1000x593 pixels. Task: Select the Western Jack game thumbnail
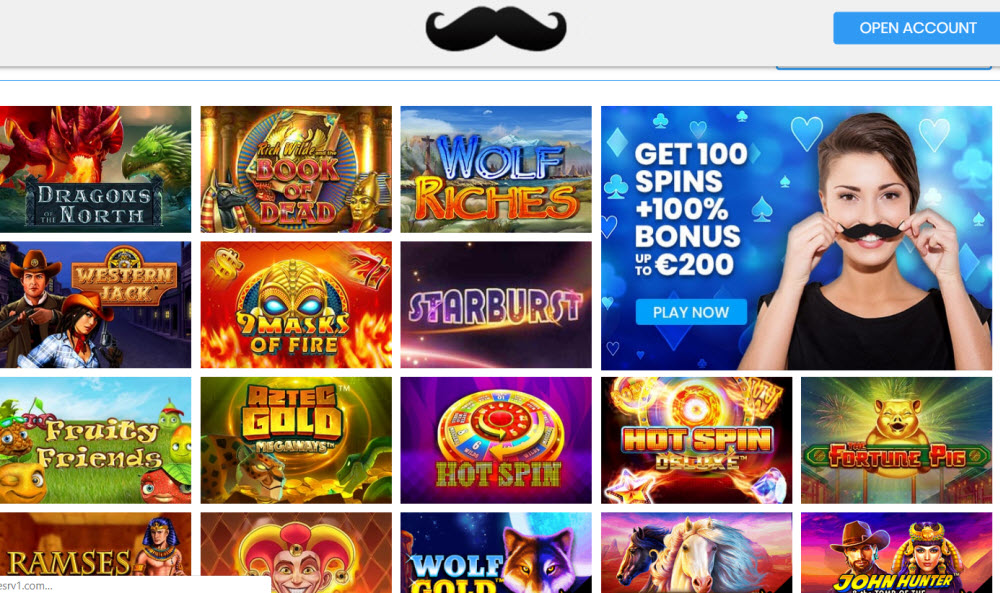click(x=95, y=304)
